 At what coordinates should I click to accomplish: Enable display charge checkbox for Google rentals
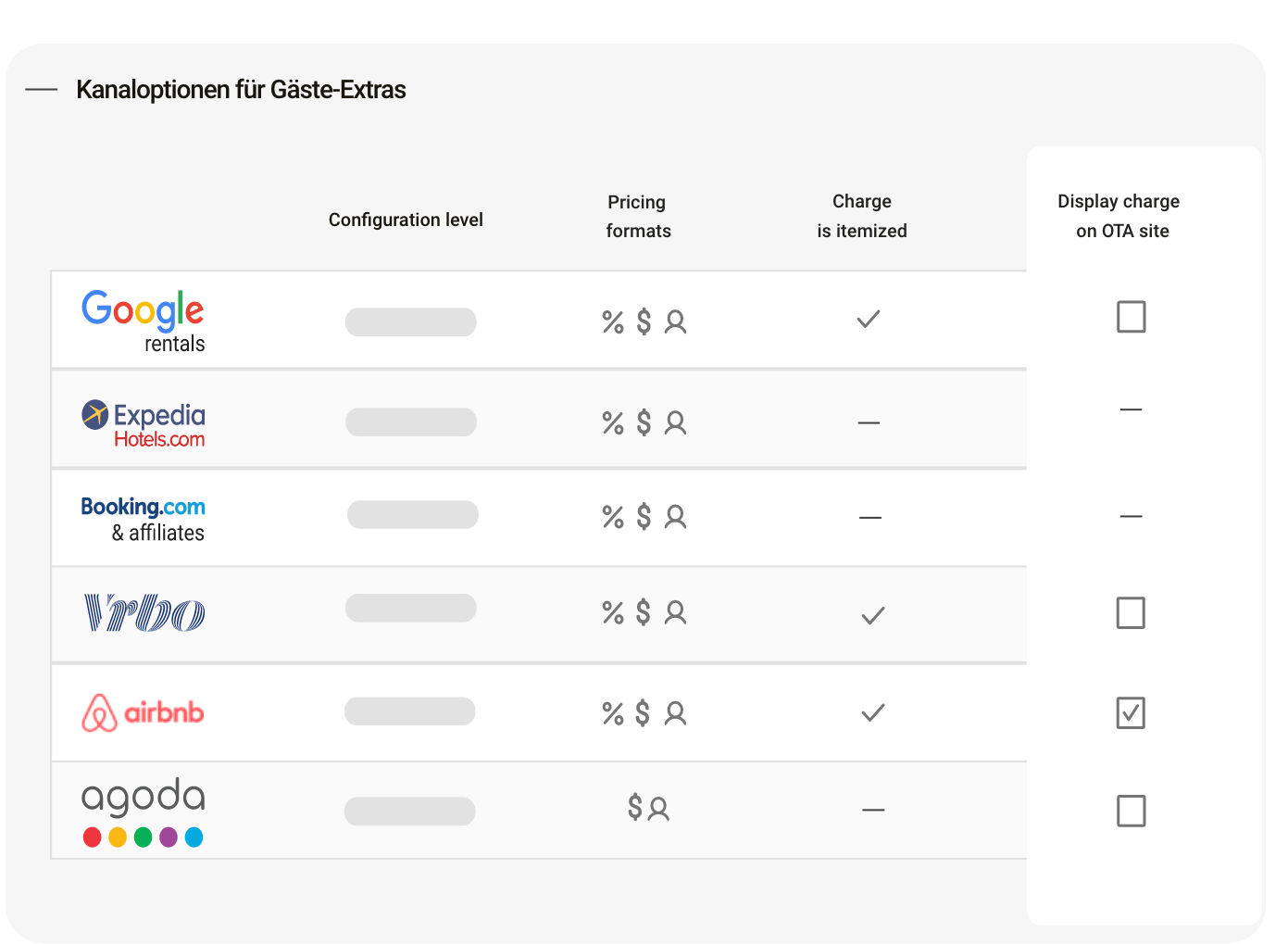(1131, 317)
